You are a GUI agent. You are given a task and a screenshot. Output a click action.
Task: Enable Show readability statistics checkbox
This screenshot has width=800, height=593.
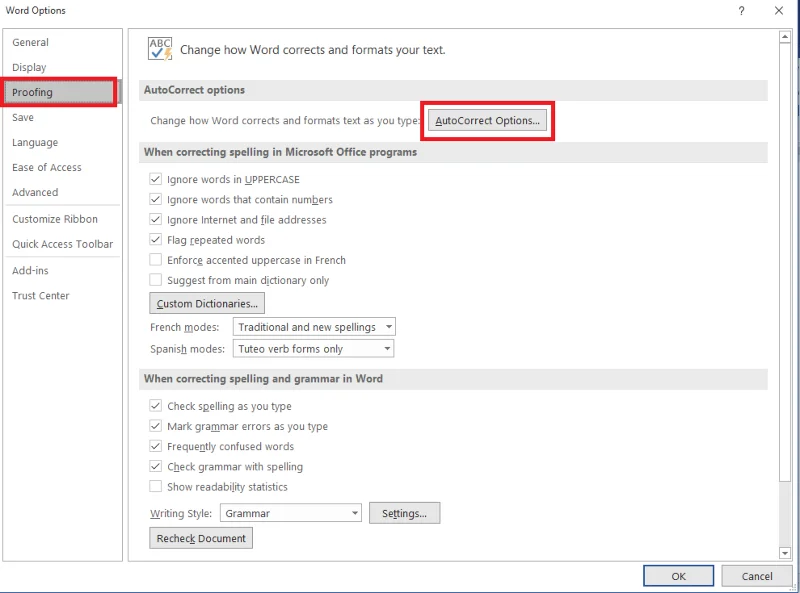tap(156, 486)
